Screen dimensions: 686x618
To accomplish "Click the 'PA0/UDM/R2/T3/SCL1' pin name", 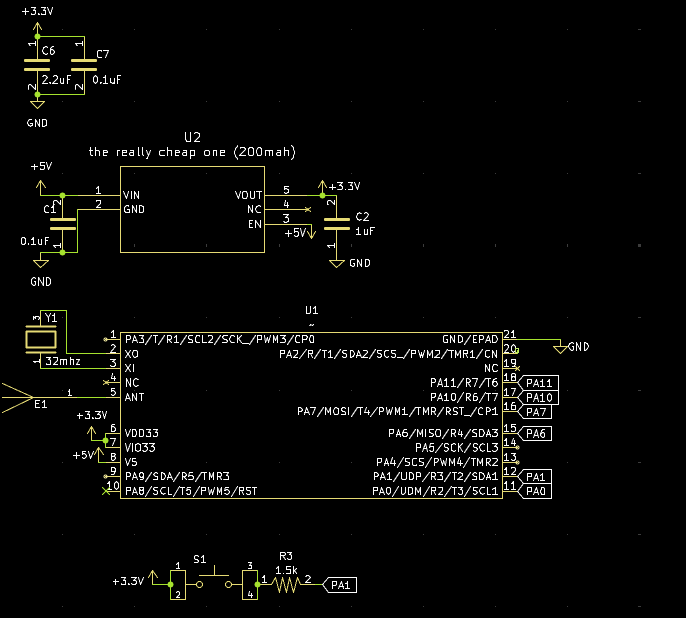I will coord(435,491).
